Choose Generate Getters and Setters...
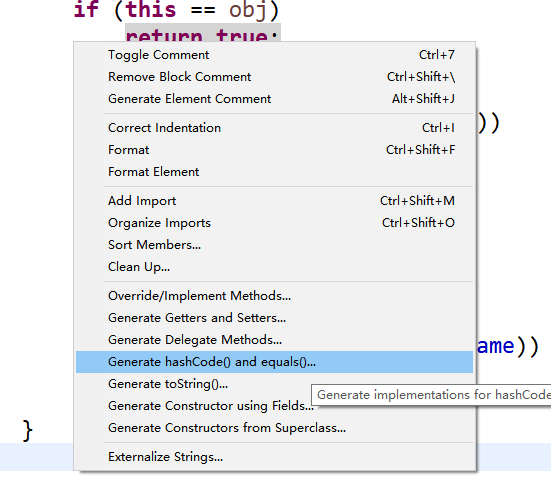This screenshot has height=491, width=551. (x=274, y=318)
